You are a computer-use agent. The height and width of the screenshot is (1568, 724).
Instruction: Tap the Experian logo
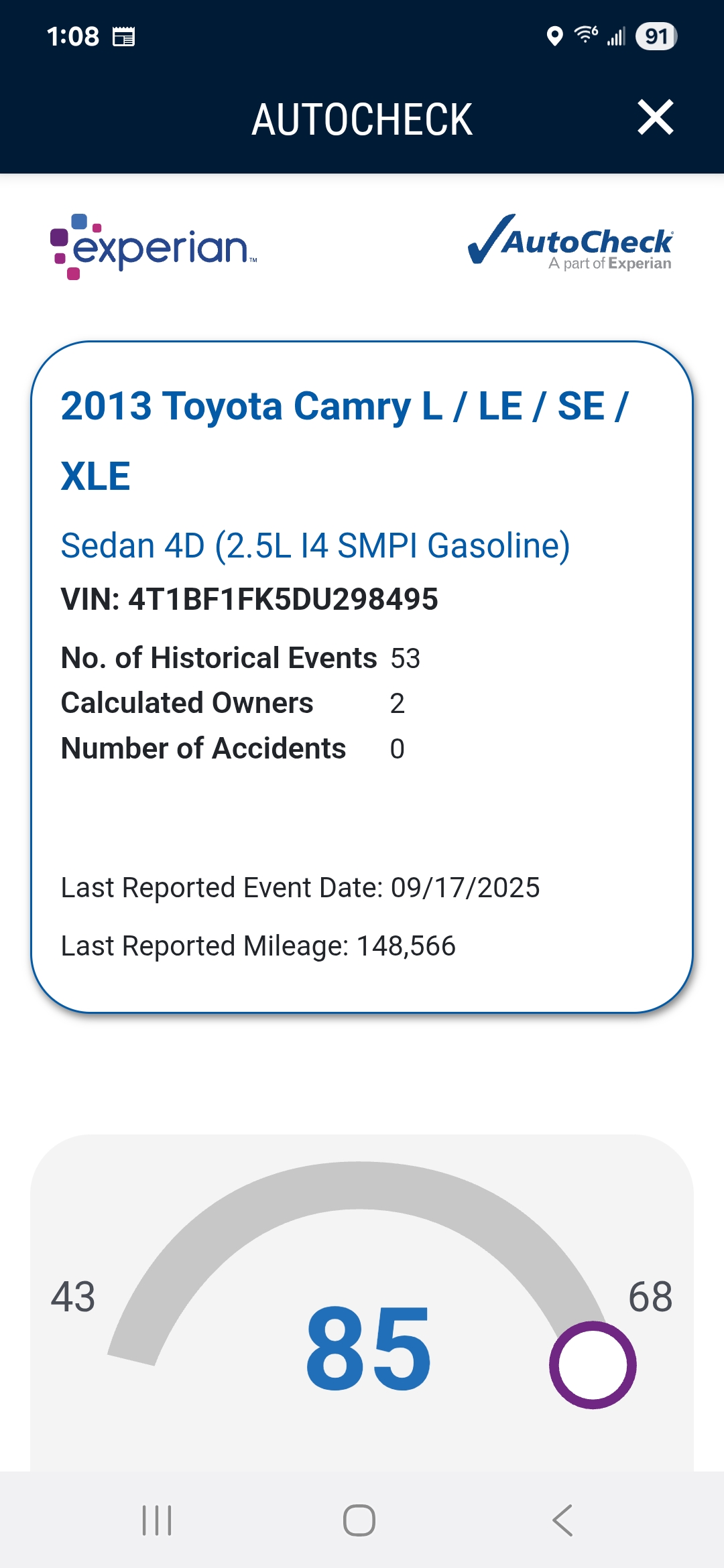pyautogui.click(x=154, y=247)
